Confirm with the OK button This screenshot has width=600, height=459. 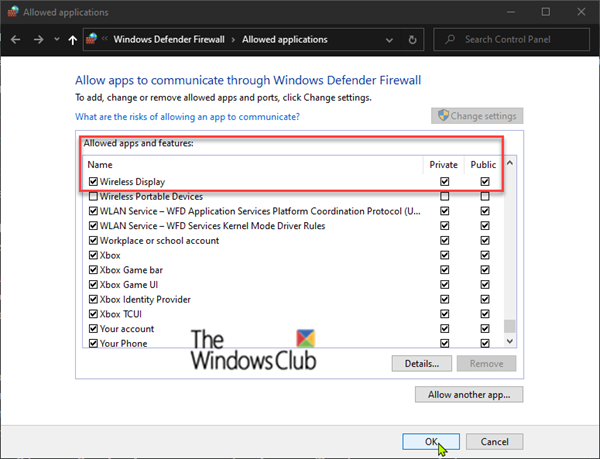[431, 442]
